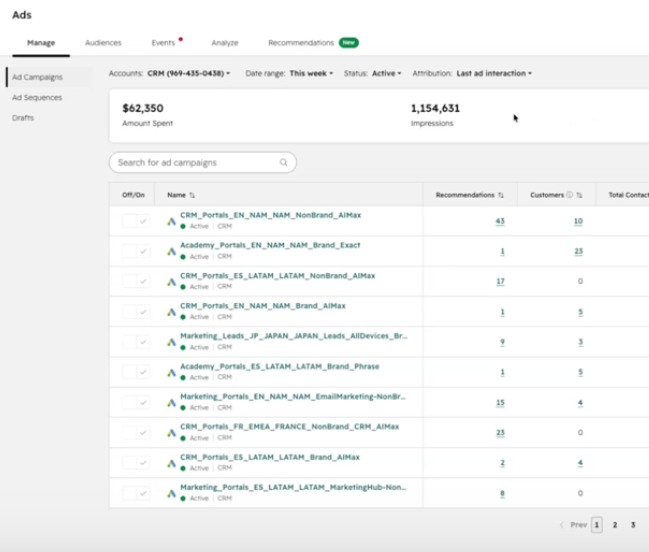This screenshot has width=649, height=552.
Task: Toggle off Marketing_Portals_EN_NAM_NAM_EmailMarketing campaign
Action: click(x=136, y=402)
